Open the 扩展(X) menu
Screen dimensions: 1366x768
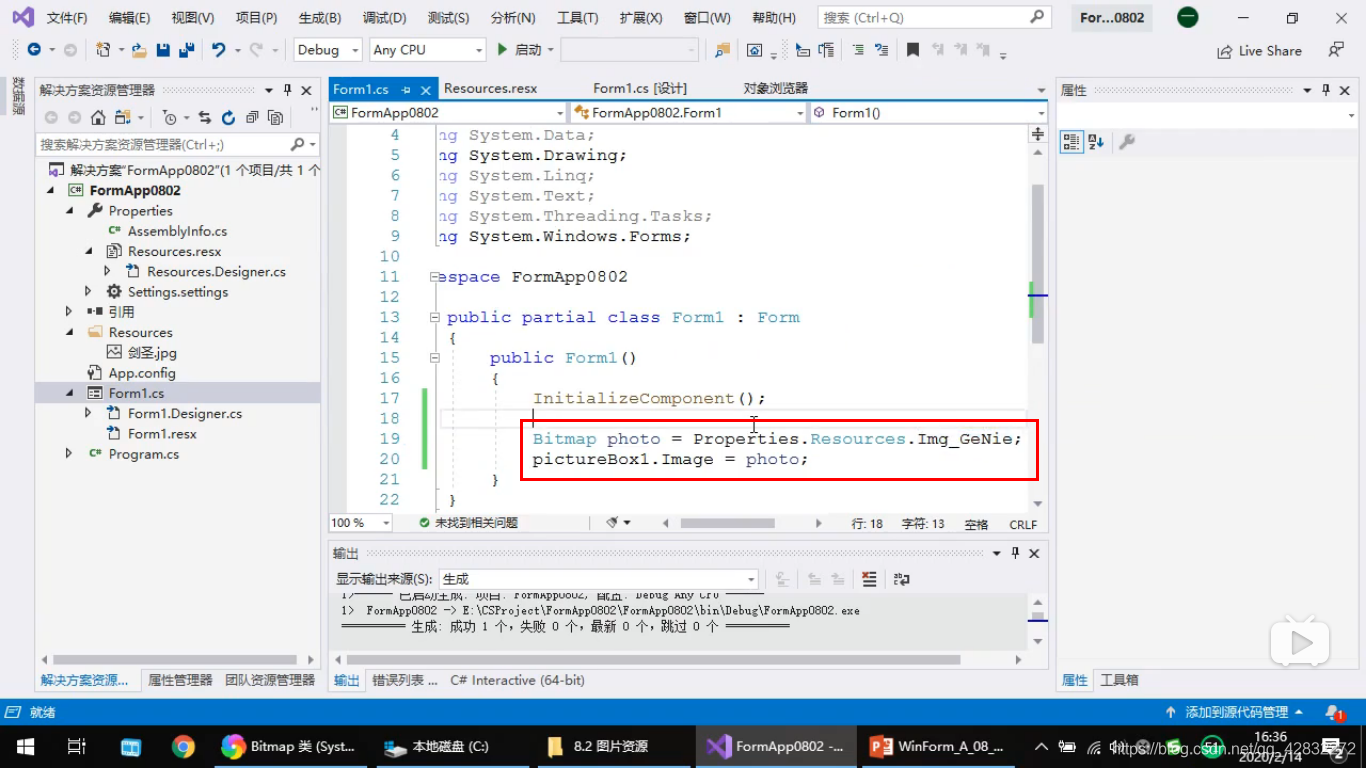(x=641, y=18)
